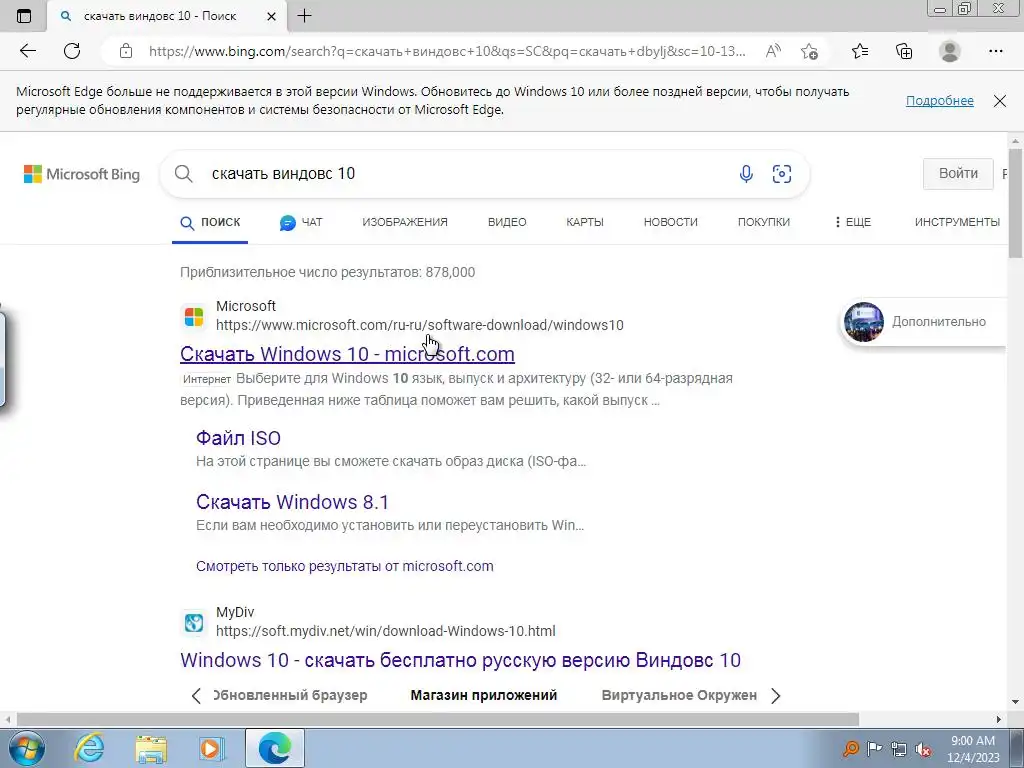Launch Internet Explorer from taskbar
Viewport: 1024px width, 768px height.
(89, 748)
